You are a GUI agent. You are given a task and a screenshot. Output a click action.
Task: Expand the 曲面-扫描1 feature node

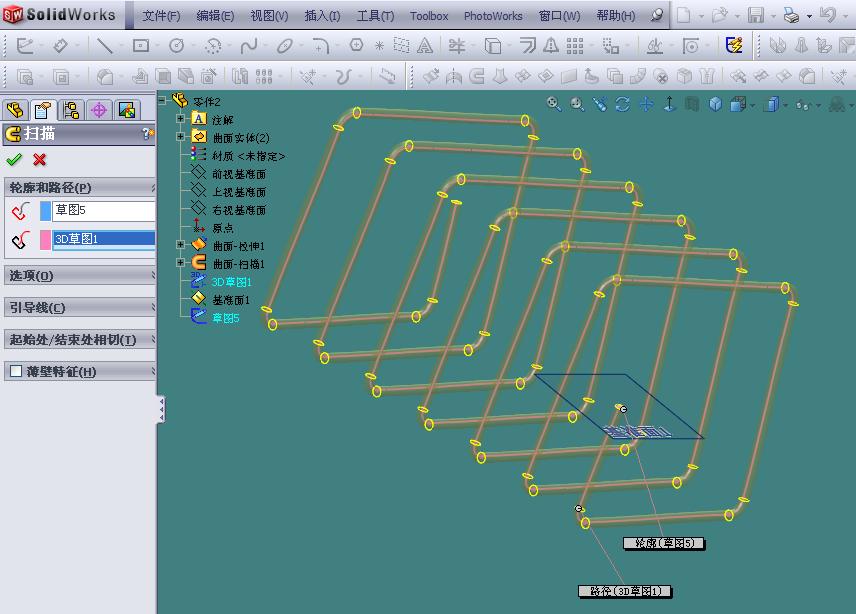tap(181, 263)
